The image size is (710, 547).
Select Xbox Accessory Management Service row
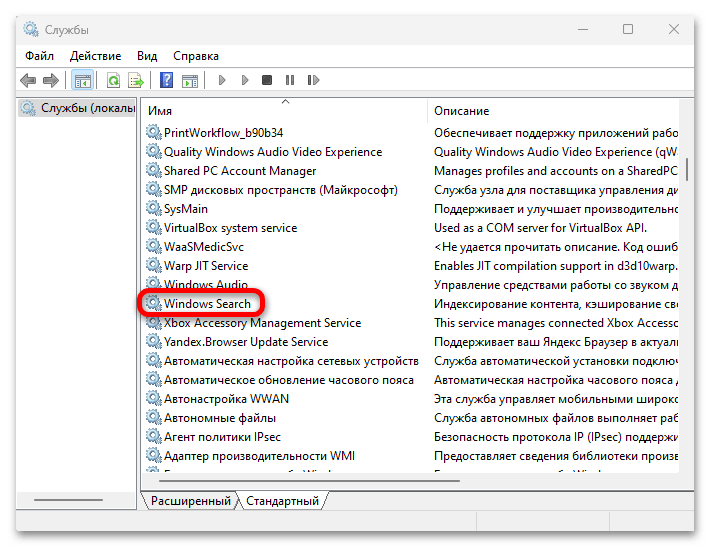click(x=263, y=323)
